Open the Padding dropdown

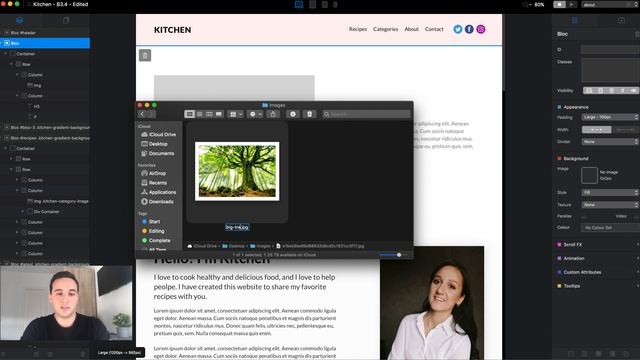(x=610, y=117)
